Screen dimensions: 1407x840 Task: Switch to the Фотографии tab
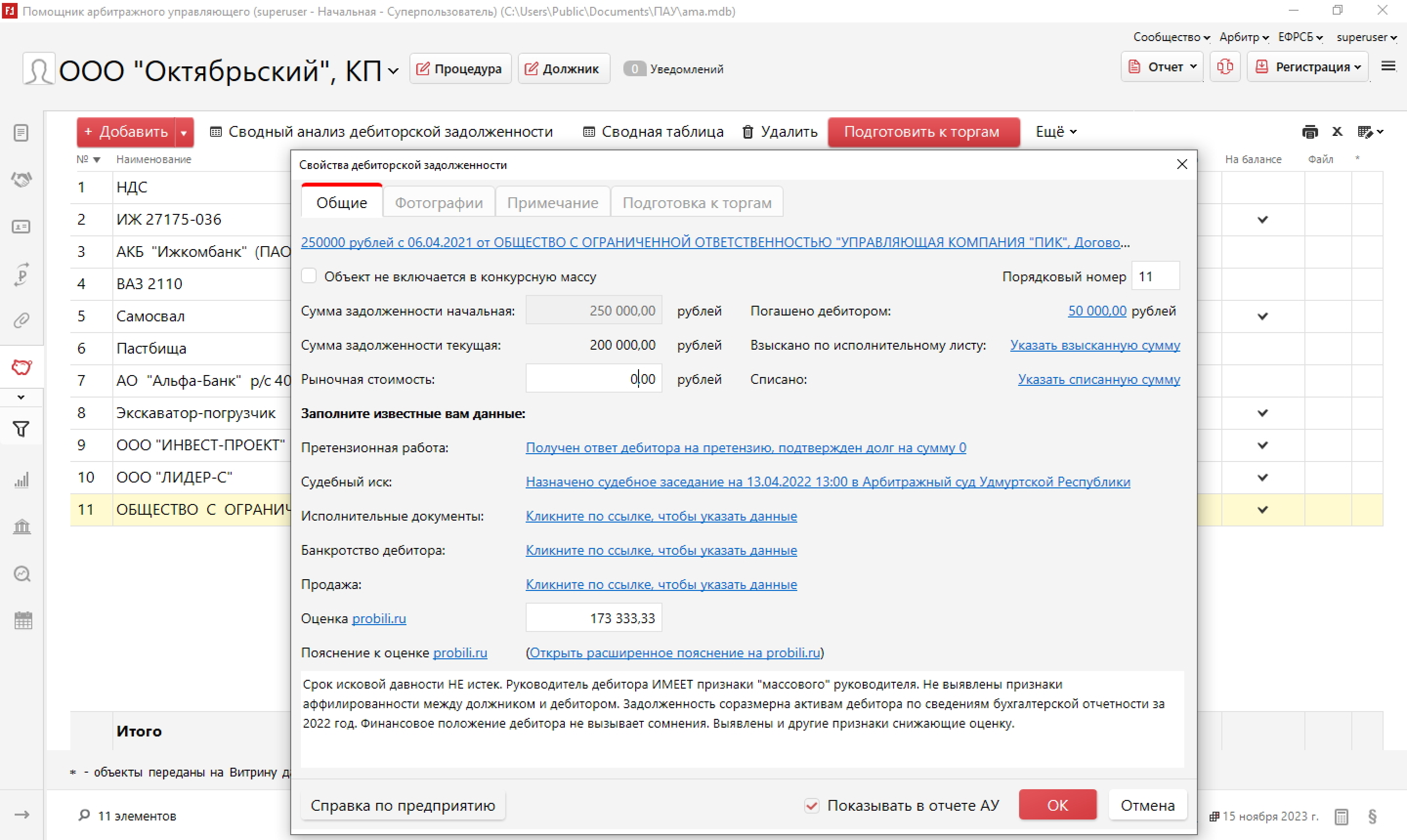439,202
